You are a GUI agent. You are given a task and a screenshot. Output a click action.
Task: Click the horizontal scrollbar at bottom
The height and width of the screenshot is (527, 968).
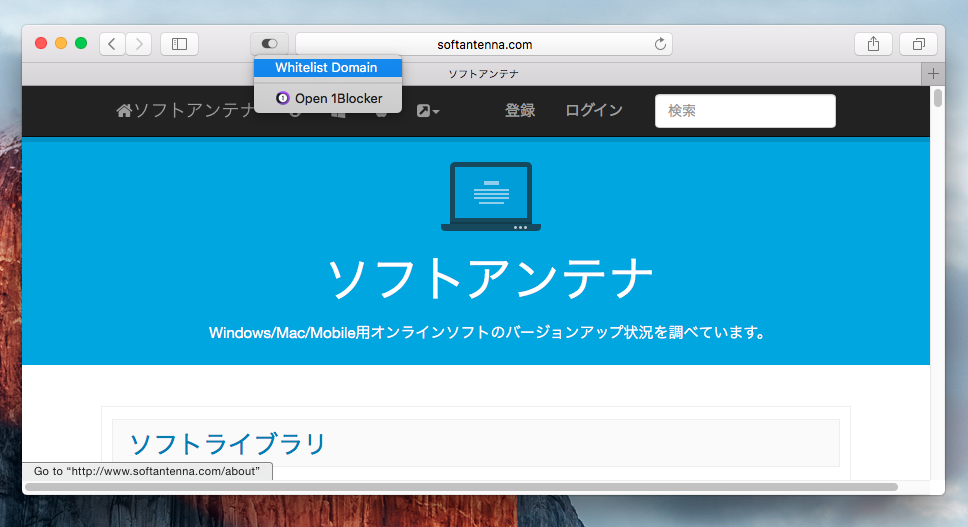461,487
